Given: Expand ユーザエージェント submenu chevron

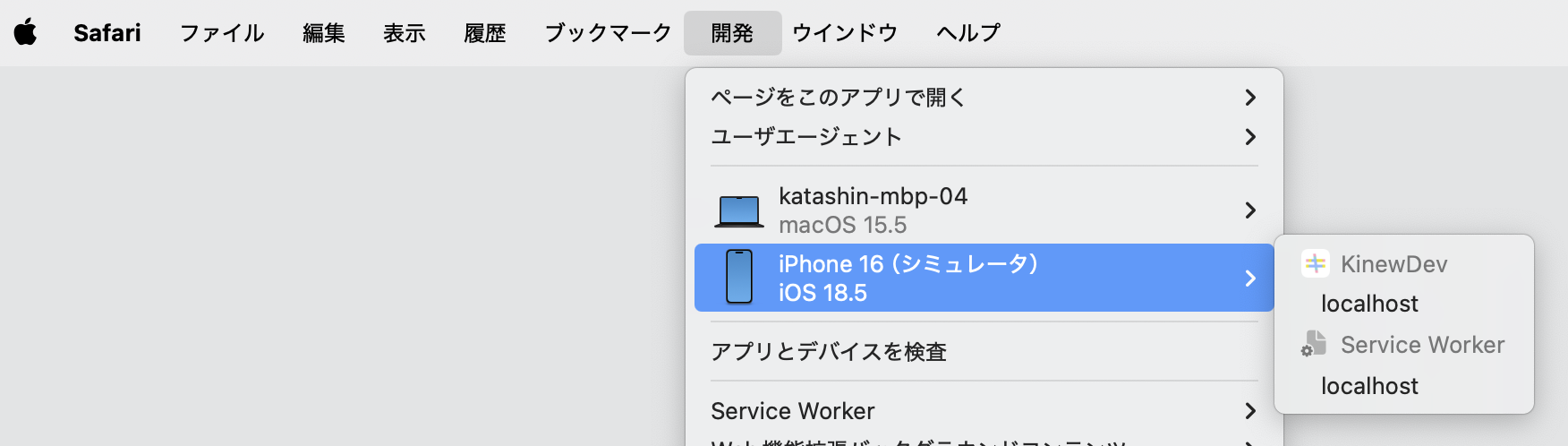Looking at the screenshot, I should pos(1250,136).
